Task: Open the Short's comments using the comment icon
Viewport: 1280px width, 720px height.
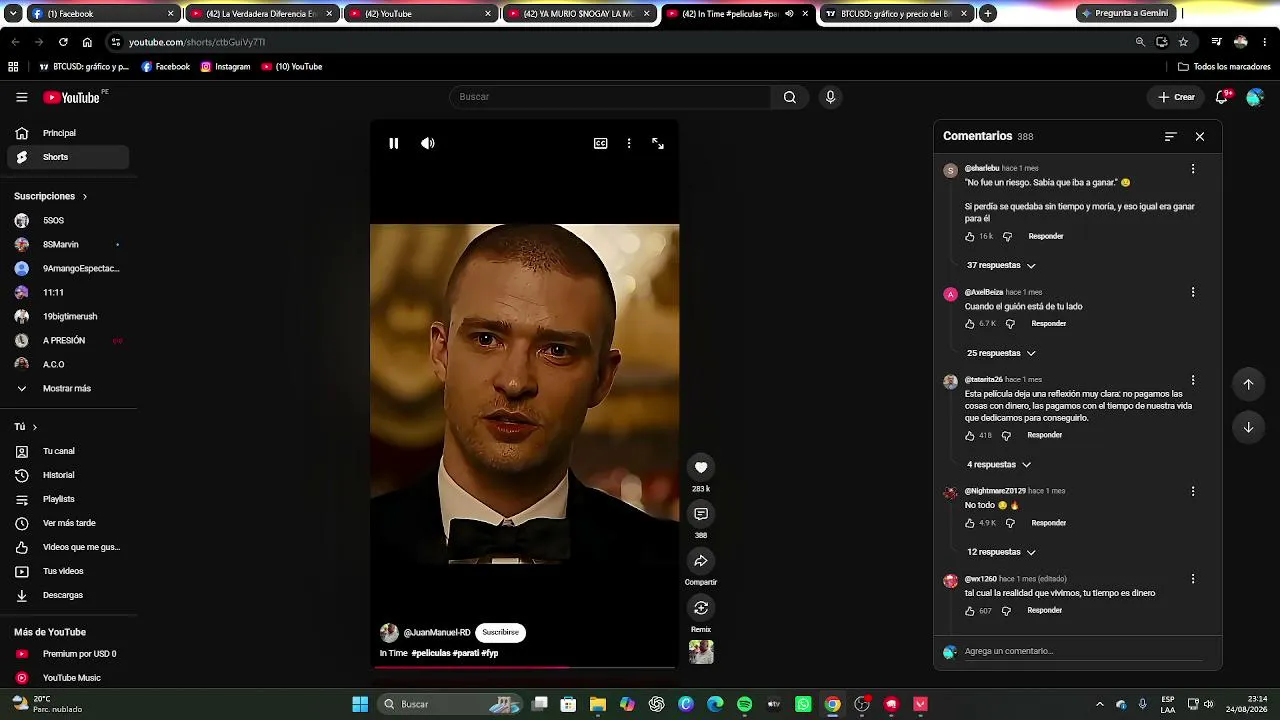Action: [x=701, y=514]
